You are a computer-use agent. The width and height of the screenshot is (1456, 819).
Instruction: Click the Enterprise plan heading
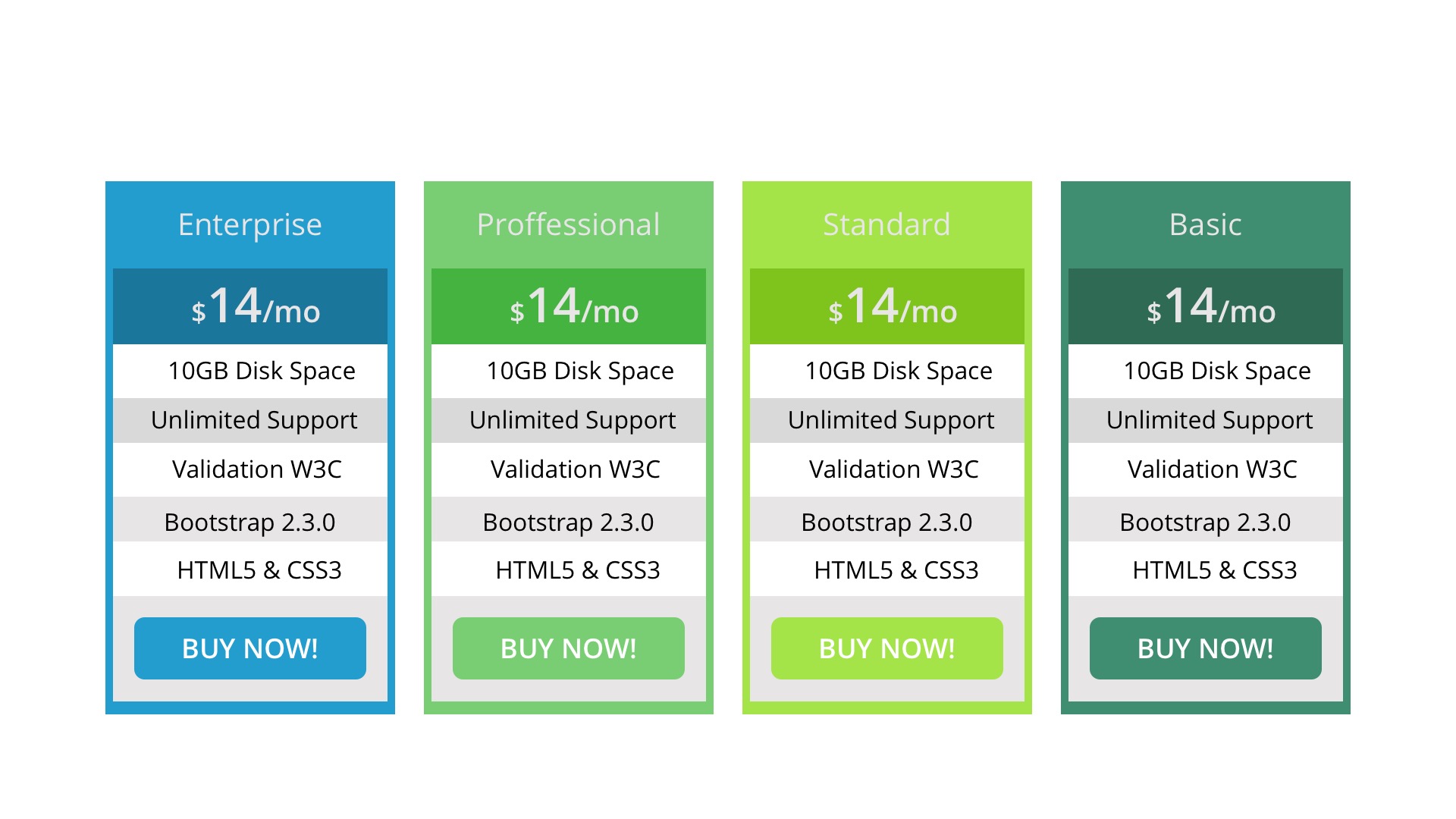pyautogui.click(x=250, y=224)
